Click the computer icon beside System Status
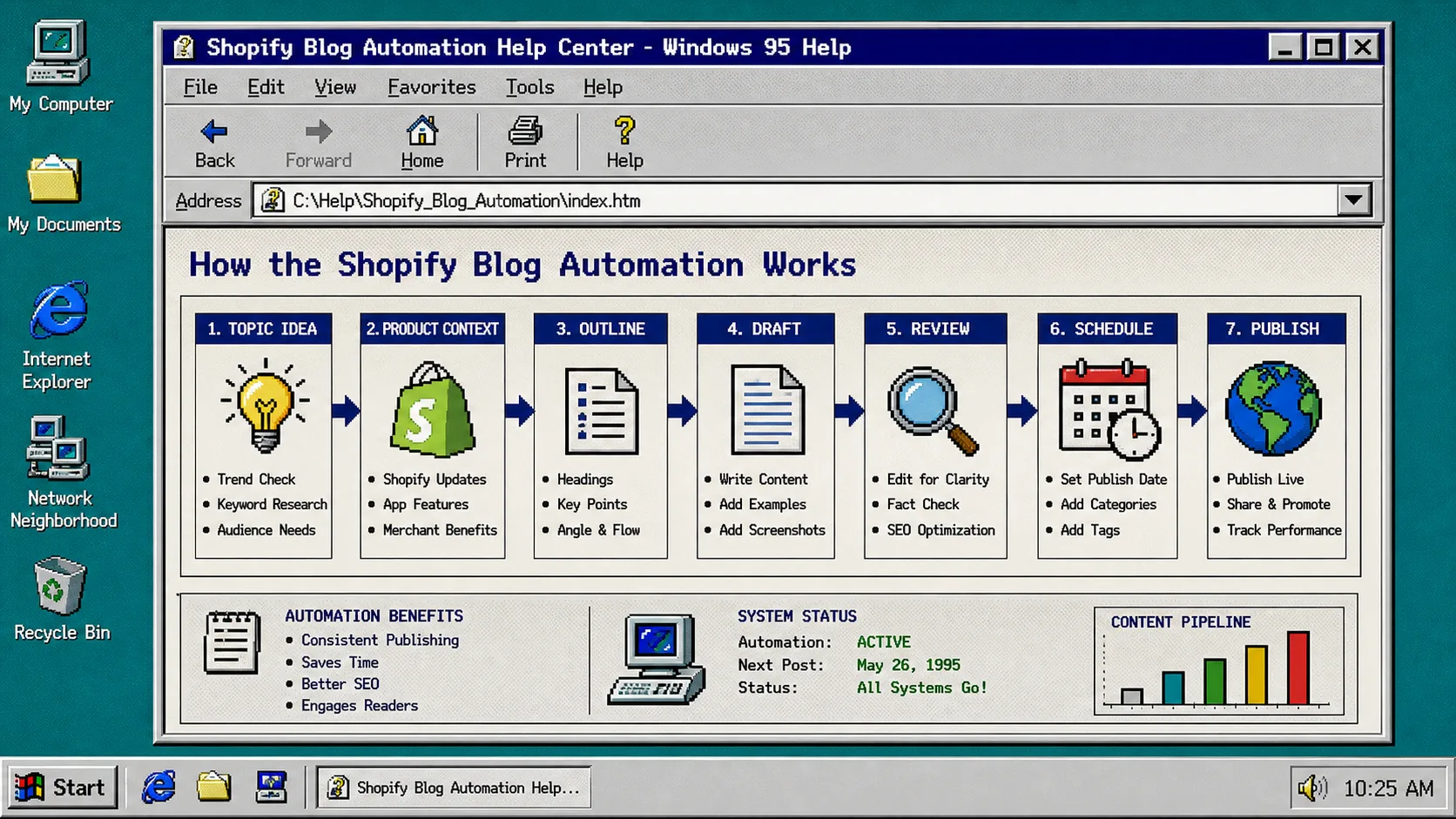Screen dimensions: 1456x819 657,659
